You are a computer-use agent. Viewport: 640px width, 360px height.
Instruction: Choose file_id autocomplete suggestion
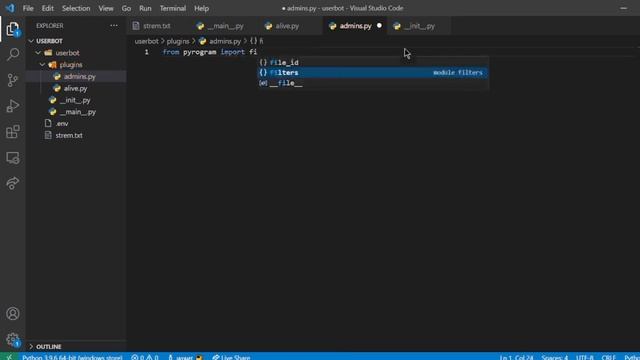pos(373,62)
